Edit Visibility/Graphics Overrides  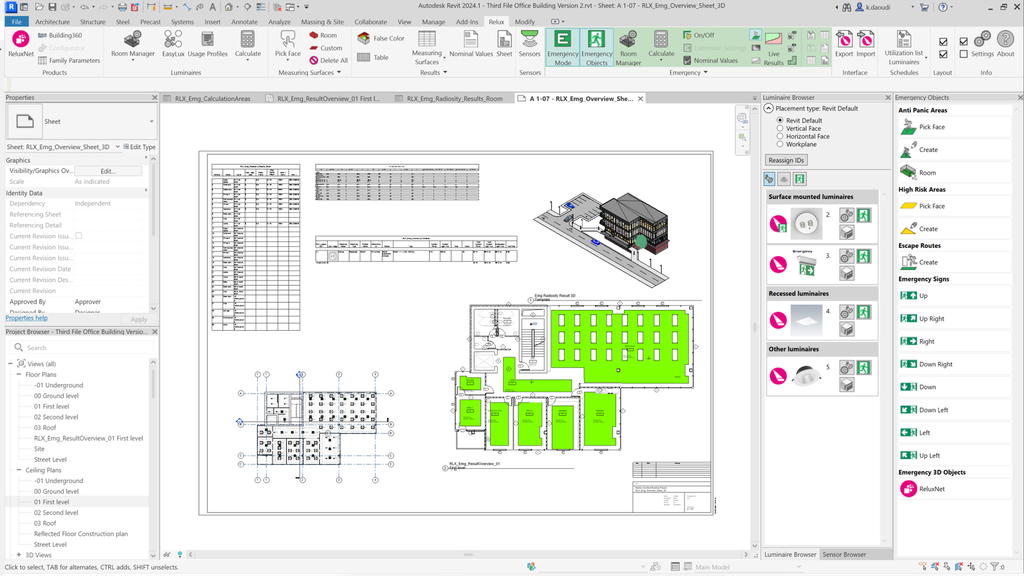pyautogui.click(x=108, y=171)
